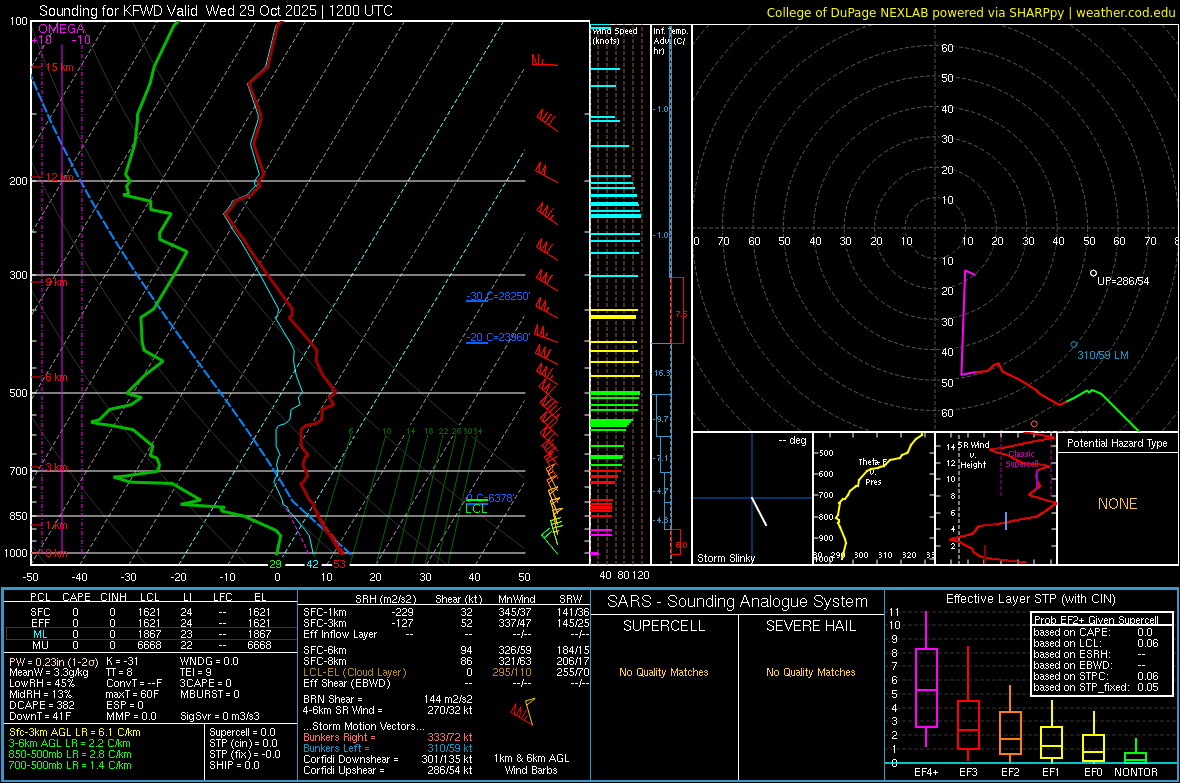Click the Sfc-3km AGL LR = 6.1 C/km line
This screenshot has width=1180, height=783.
[x=75, y=732]
